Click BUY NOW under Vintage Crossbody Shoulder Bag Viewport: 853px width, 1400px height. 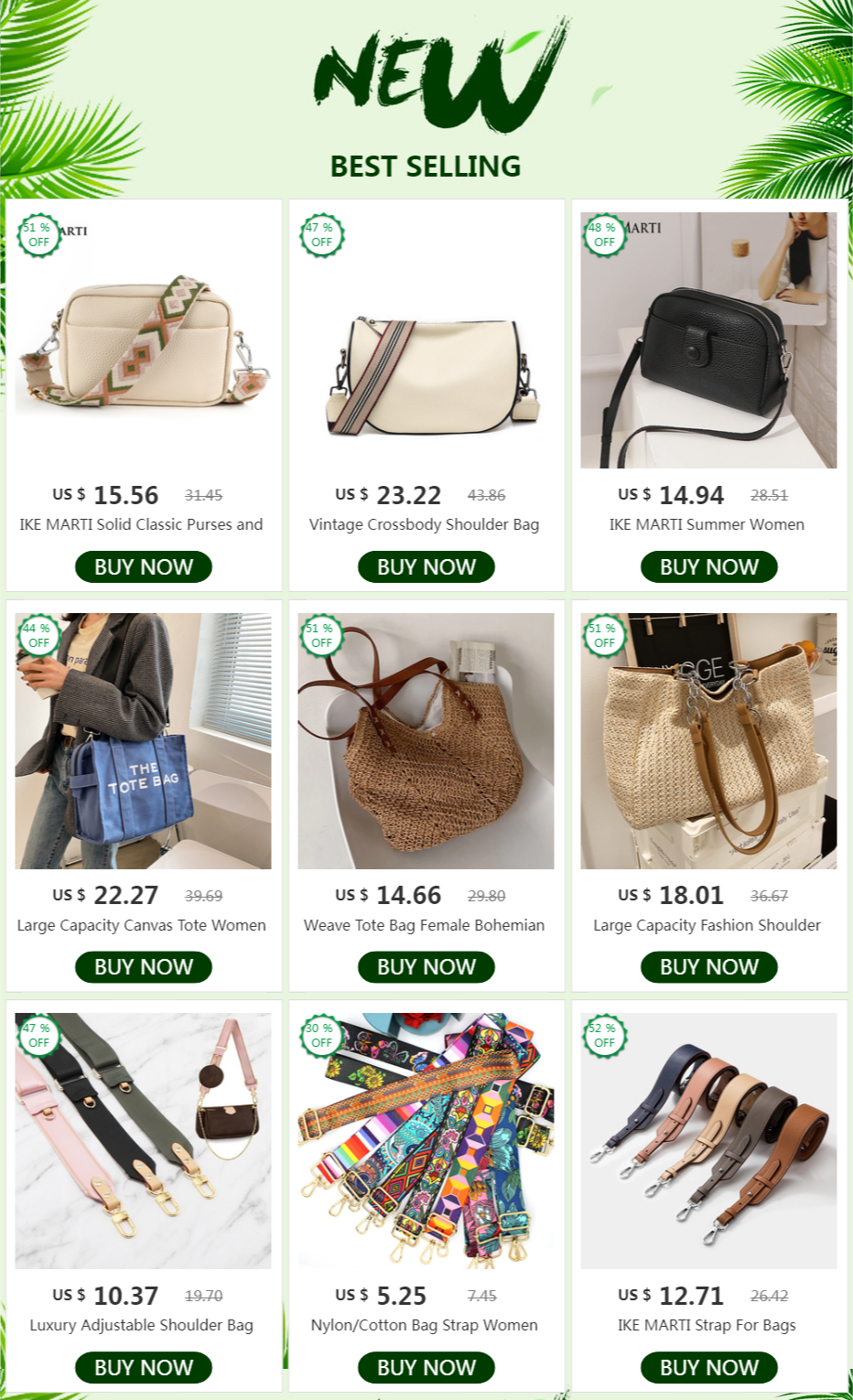click(426, 566)
